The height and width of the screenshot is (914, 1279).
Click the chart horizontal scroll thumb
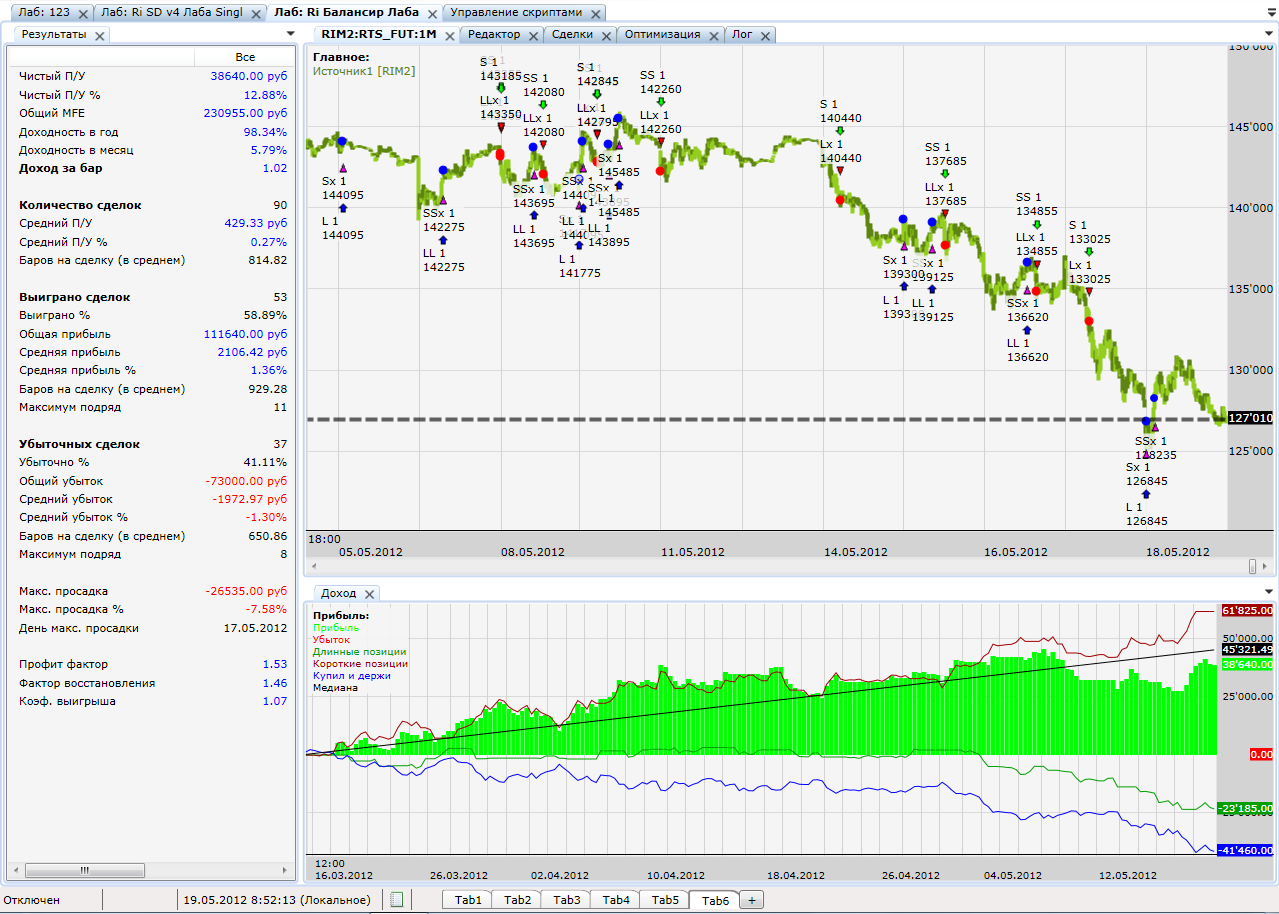point(1253,567)
